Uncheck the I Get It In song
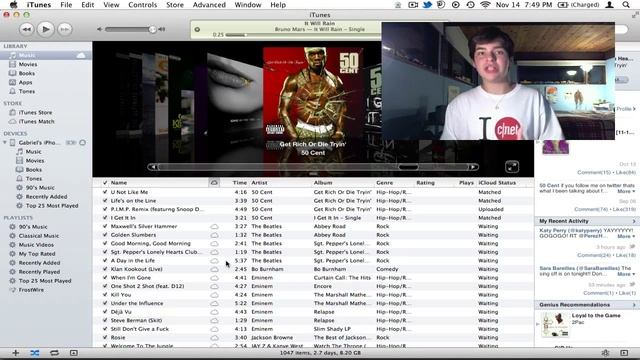The width and height of the screenshot is (640, 360). [x=105, y=218]
